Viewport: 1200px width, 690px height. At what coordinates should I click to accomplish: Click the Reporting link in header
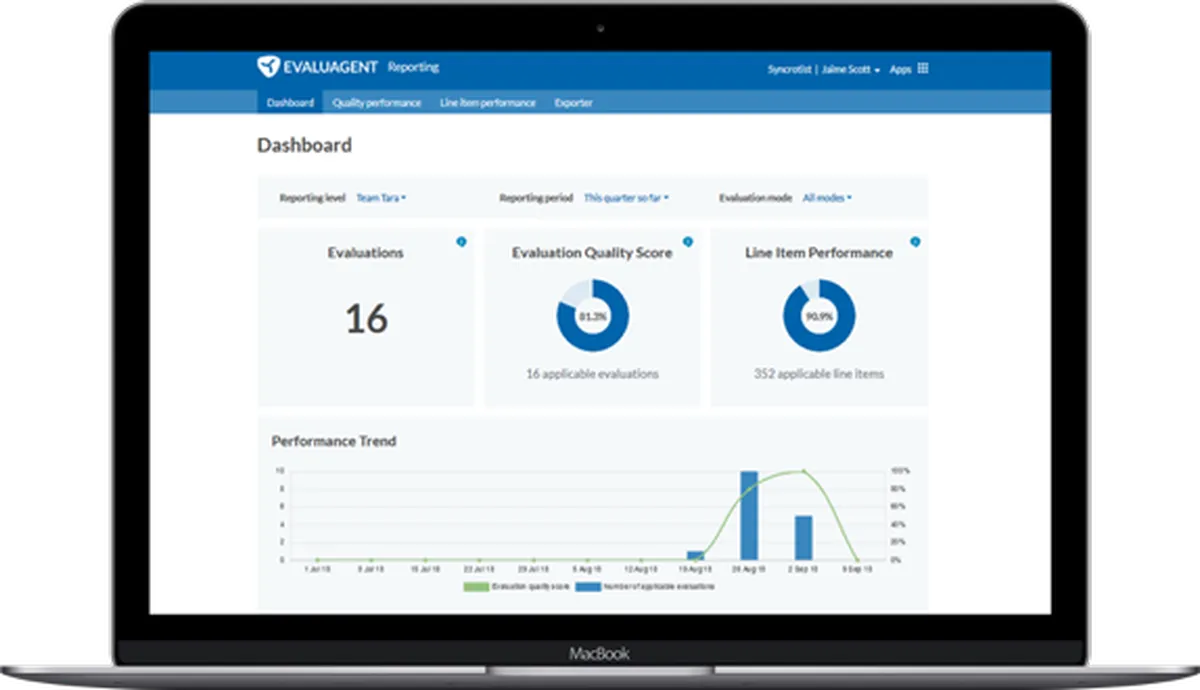coord(413,67)
